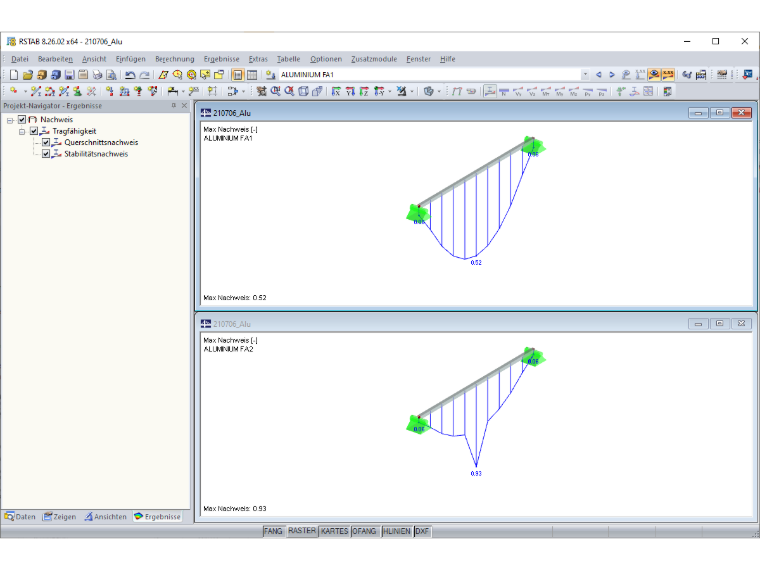The image size is (760, 570).
Task: Uncheck the Stabilitätsnachweis checkbox
Action: pos(46,154)
